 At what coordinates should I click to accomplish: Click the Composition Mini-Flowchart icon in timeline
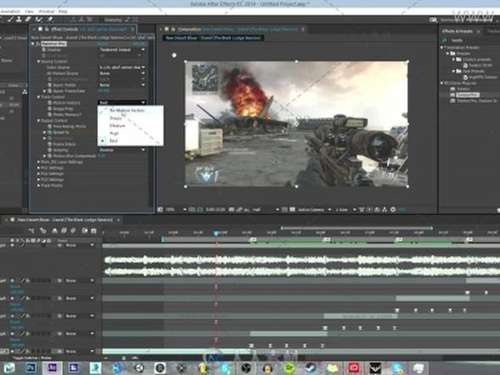pyautogui.click(x=32, y=230)
